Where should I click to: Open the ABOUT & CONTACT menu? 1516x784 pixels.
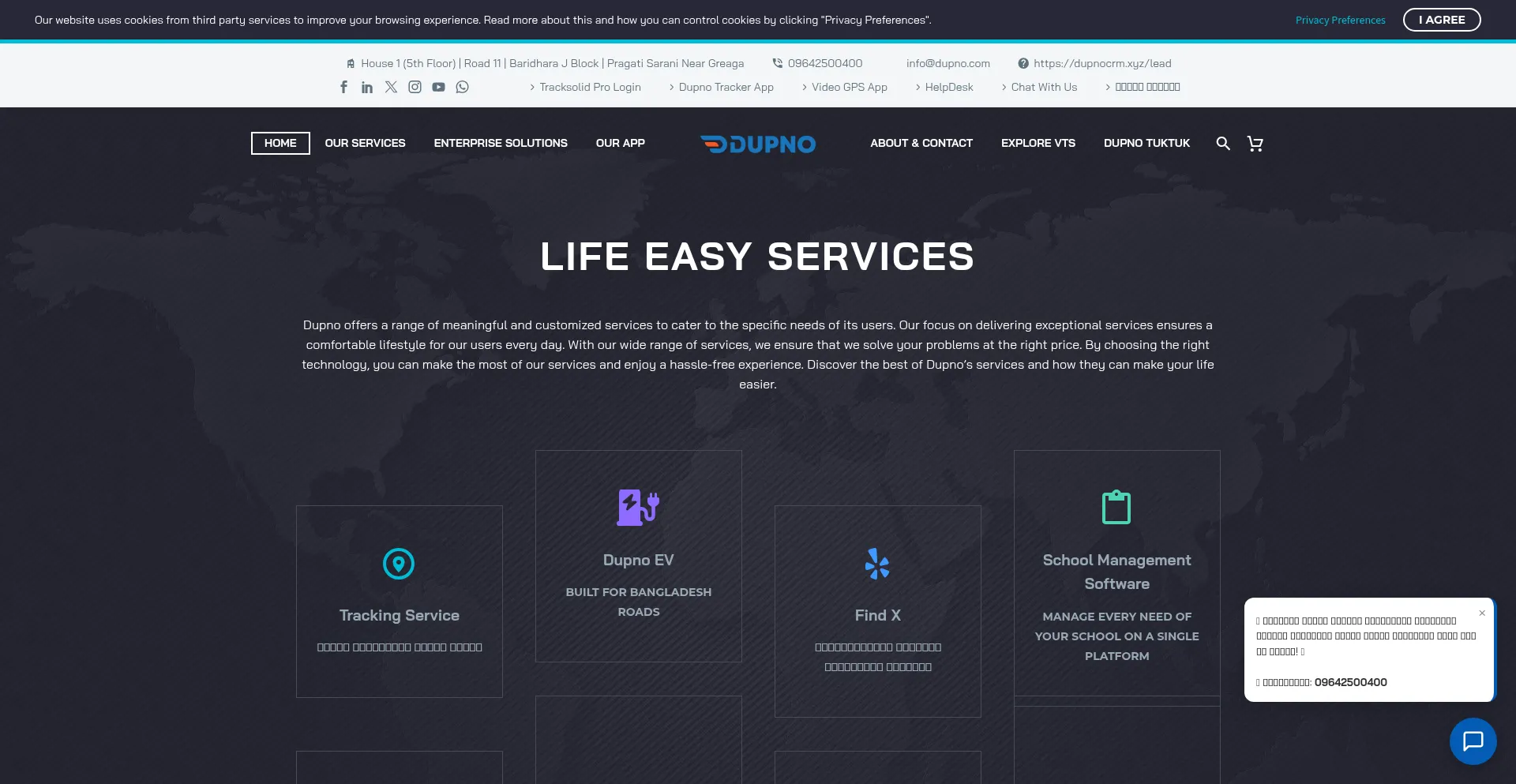[x=921, y=143]
